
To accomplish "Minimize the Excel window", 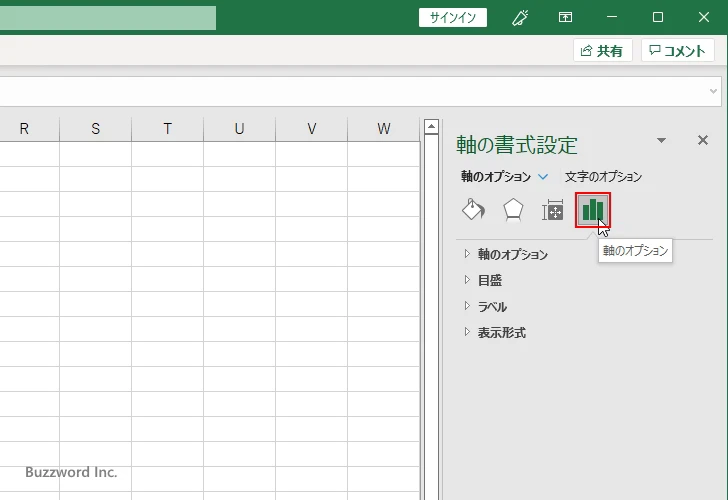I will click(x=612, y=18).
